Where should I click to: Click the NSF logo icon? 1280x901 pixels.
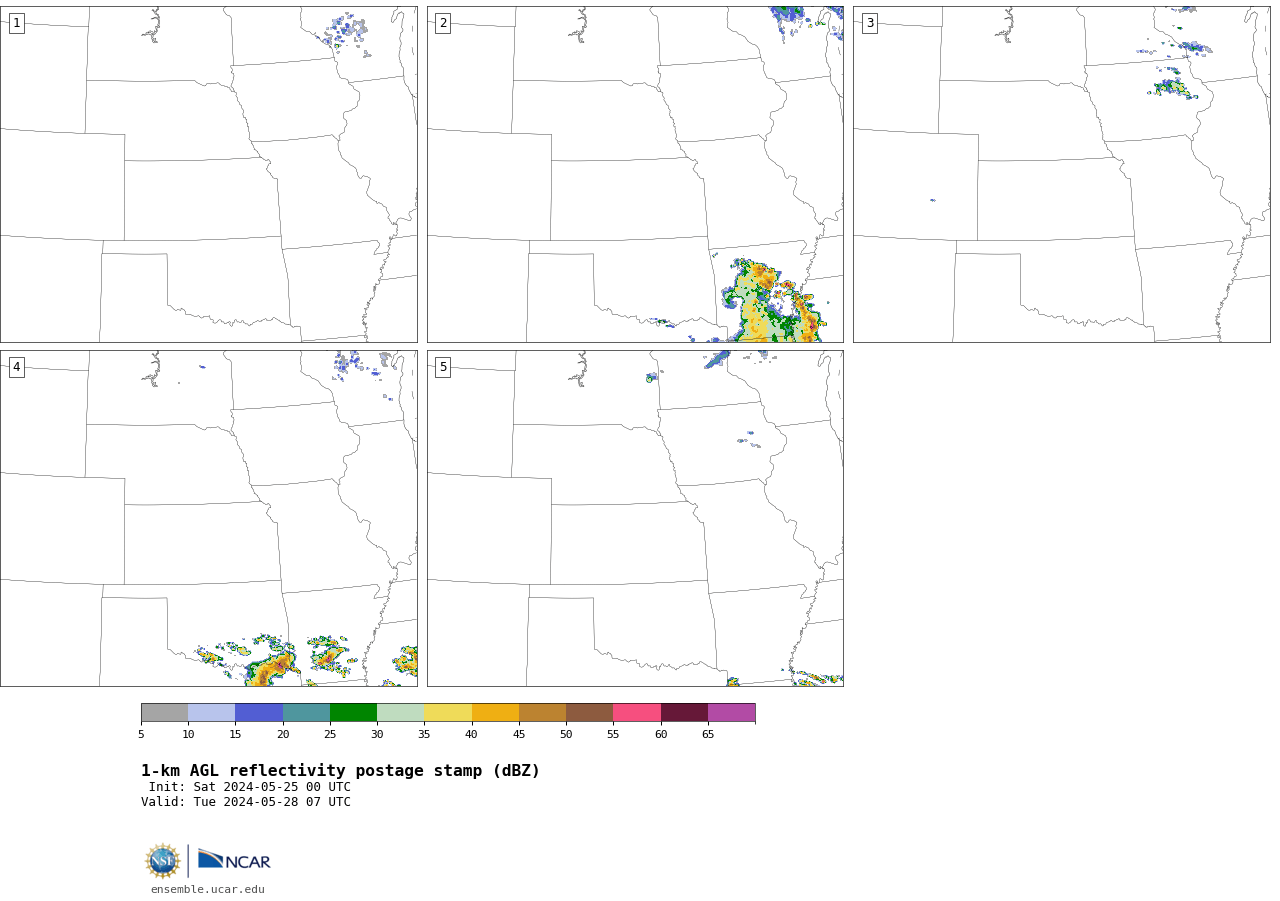162,861
